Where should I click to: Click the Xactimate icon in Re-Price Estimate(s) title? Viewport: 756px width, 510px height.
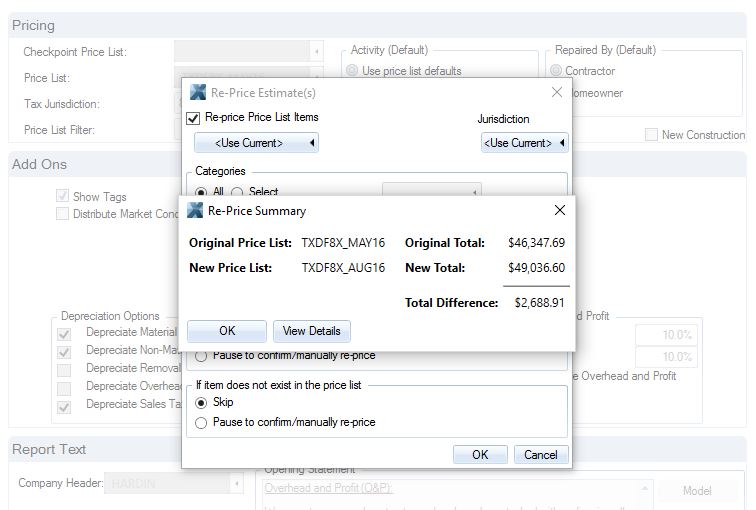tap(198, 93)
